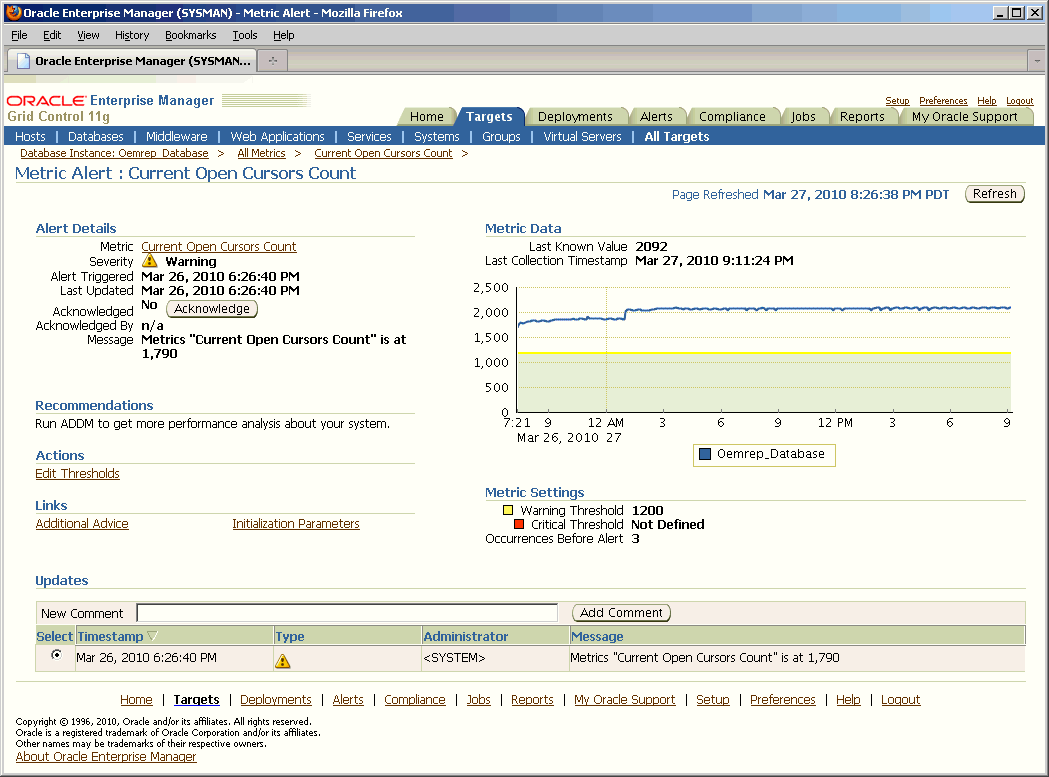1049x777 pixels.
Task: Click footer Deployments link
Action: (276, 699)
